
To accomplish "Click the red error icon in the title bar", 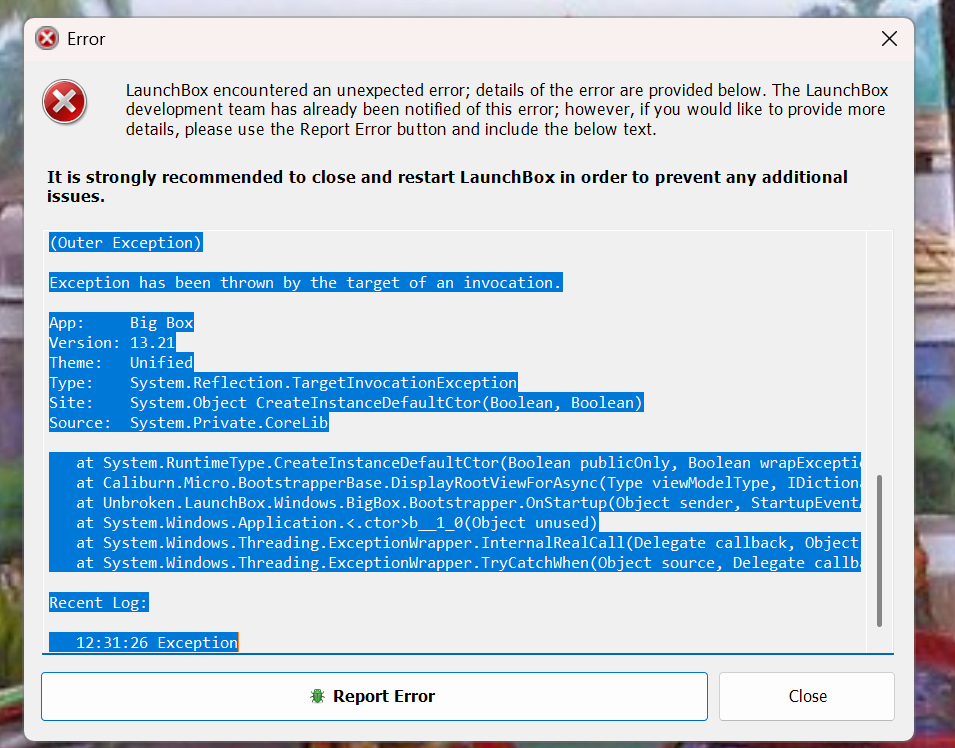I will (x=47, y=39).
